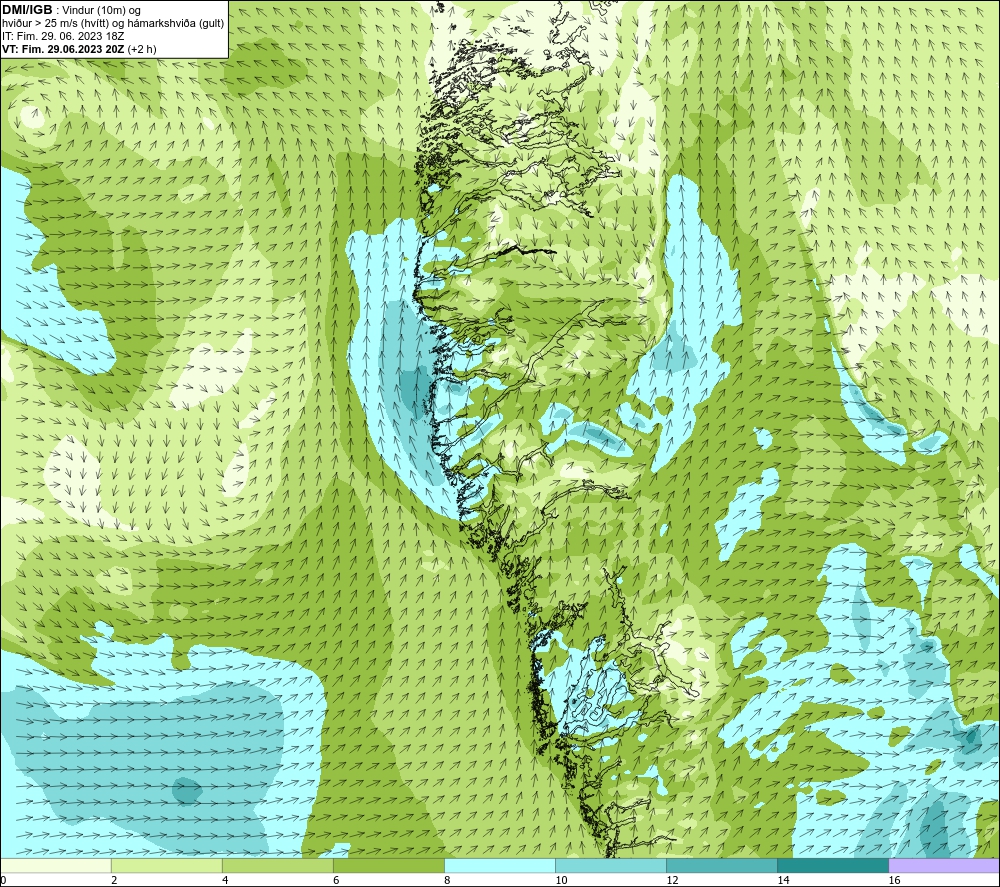Select the 4–6 m/s green color swatch

coord(278,866)
